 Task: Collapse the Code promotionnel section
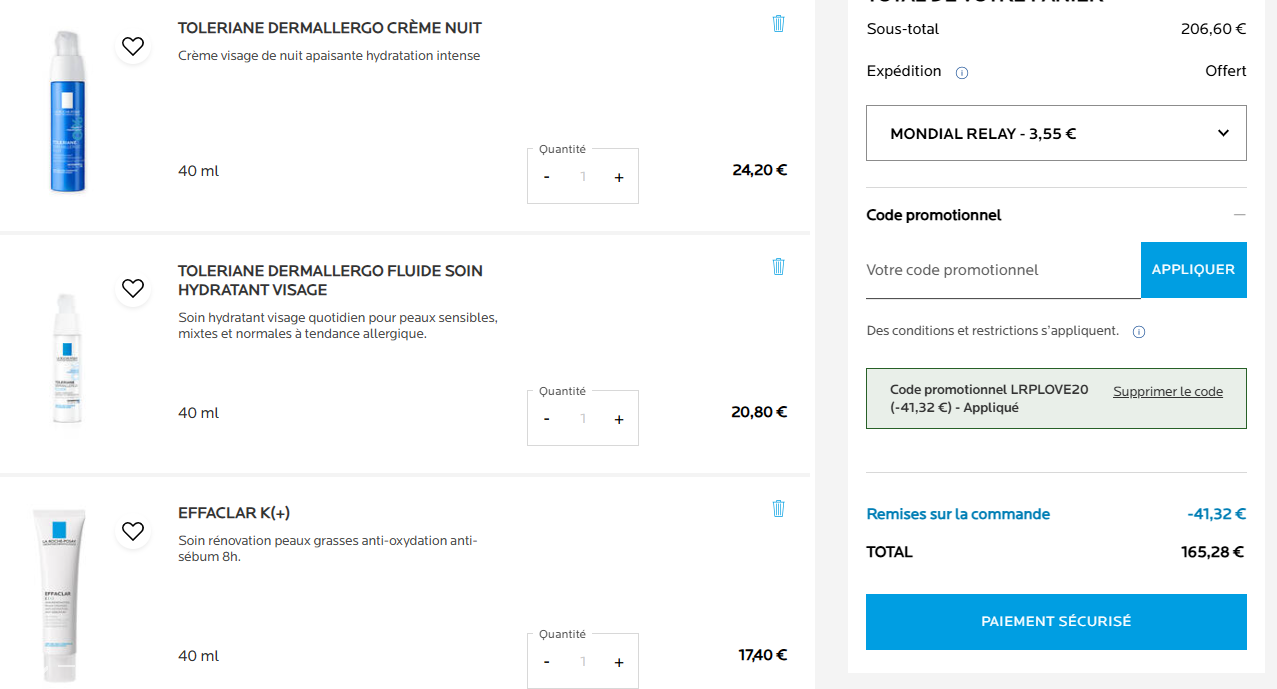[x=1240, y=215]
